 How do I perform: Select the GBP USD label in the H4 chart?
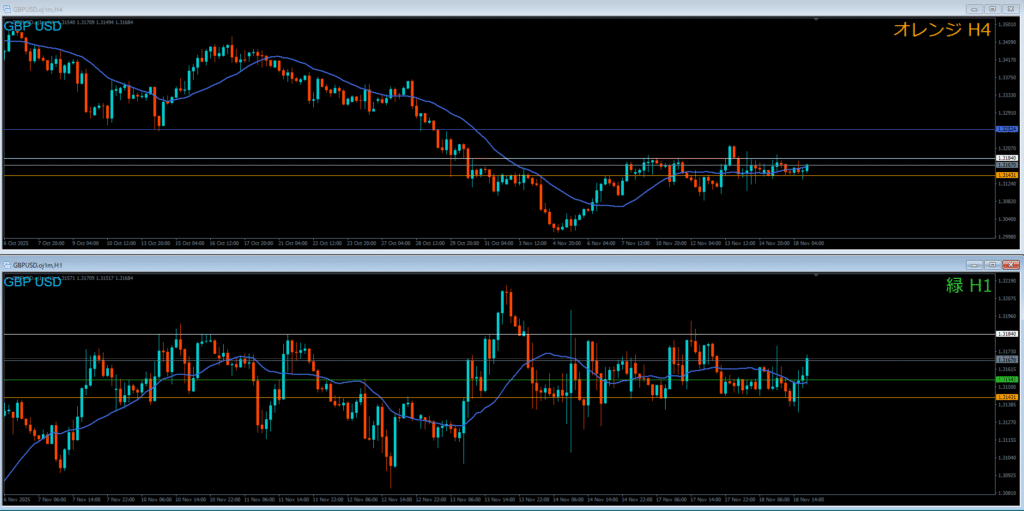[33, 27]
